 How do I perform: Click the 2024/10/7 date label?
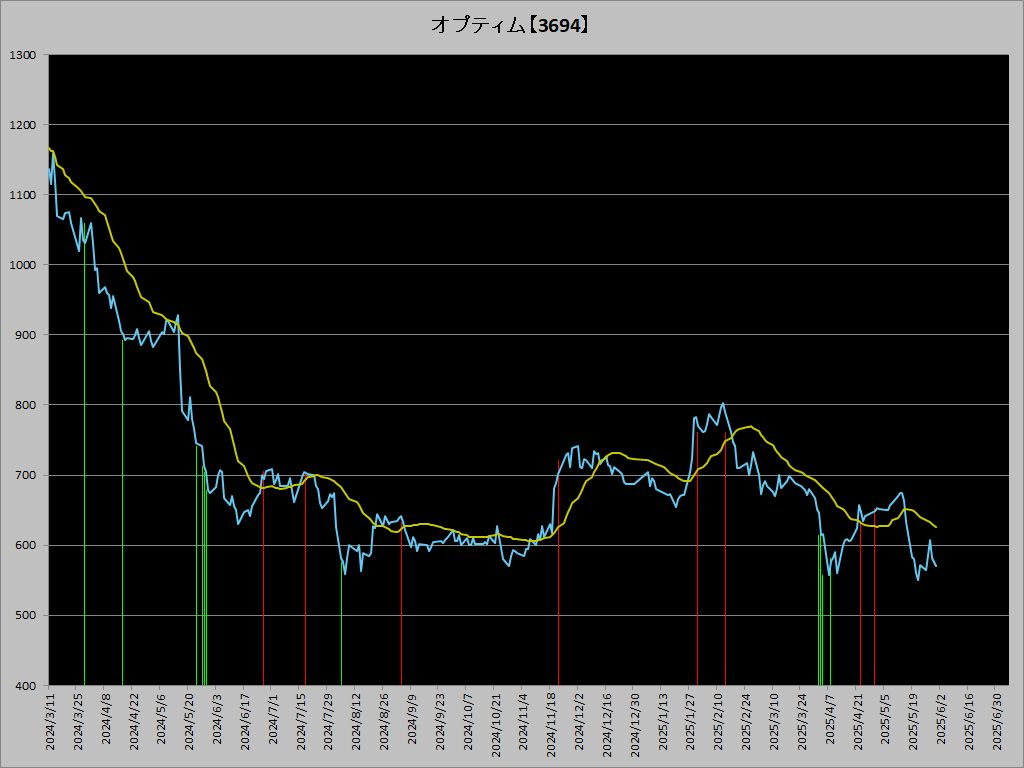pos(468,720)
